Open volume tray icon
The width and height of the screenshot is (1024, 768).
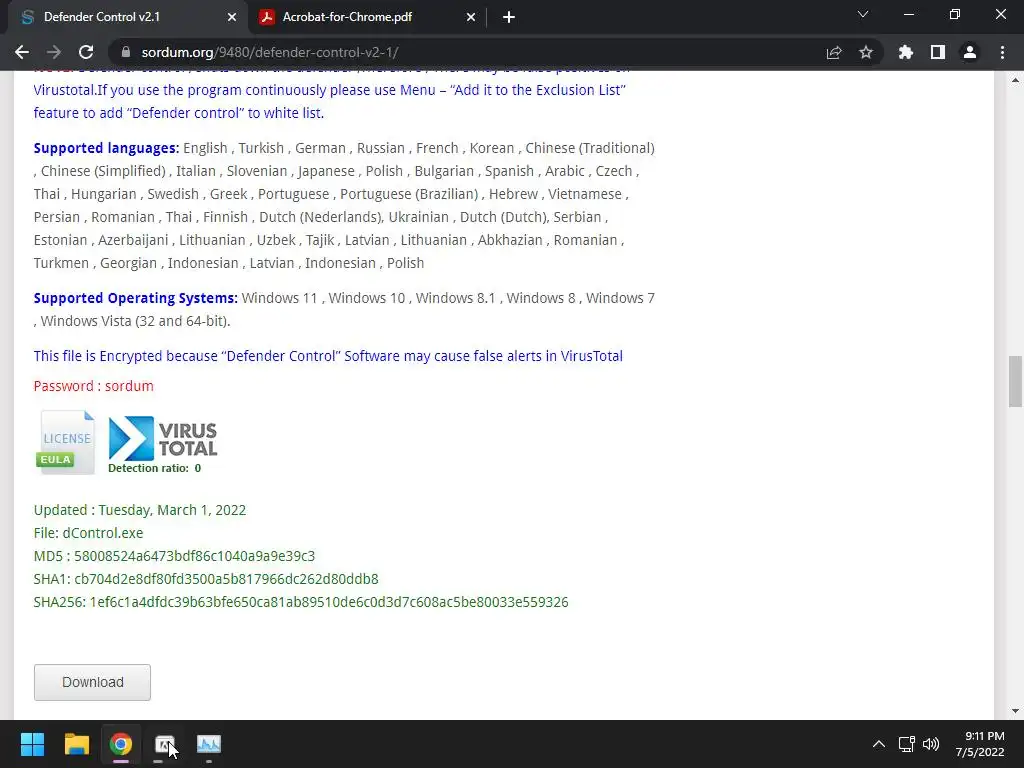coord(931,744)
